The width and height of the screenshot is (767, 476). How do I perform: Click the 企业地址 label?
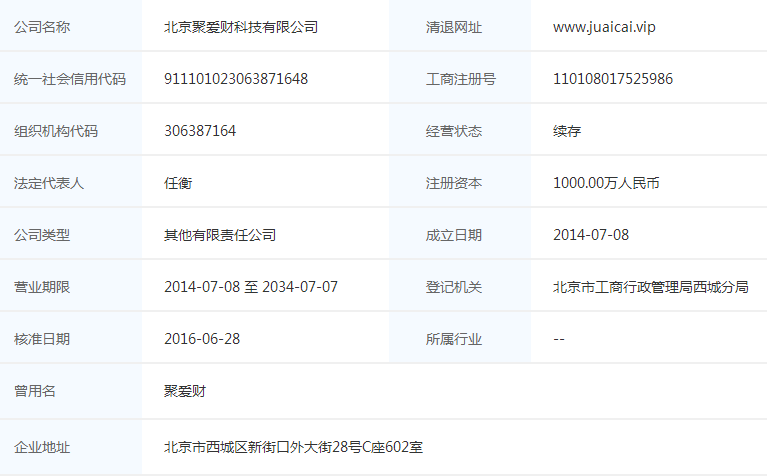point(42,447)
